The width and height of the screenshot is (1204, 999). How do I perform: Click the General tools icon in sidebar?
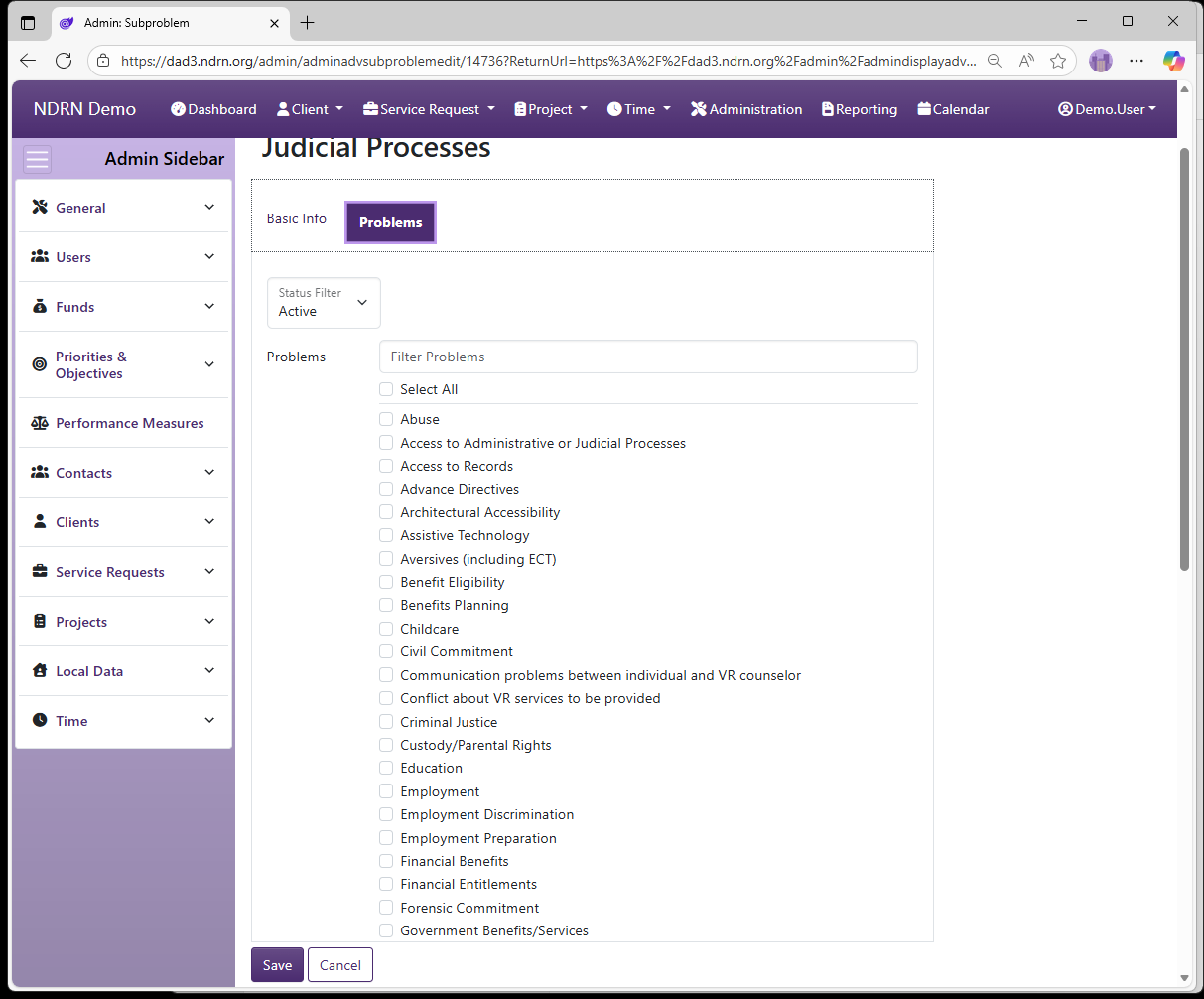(40, 207)
